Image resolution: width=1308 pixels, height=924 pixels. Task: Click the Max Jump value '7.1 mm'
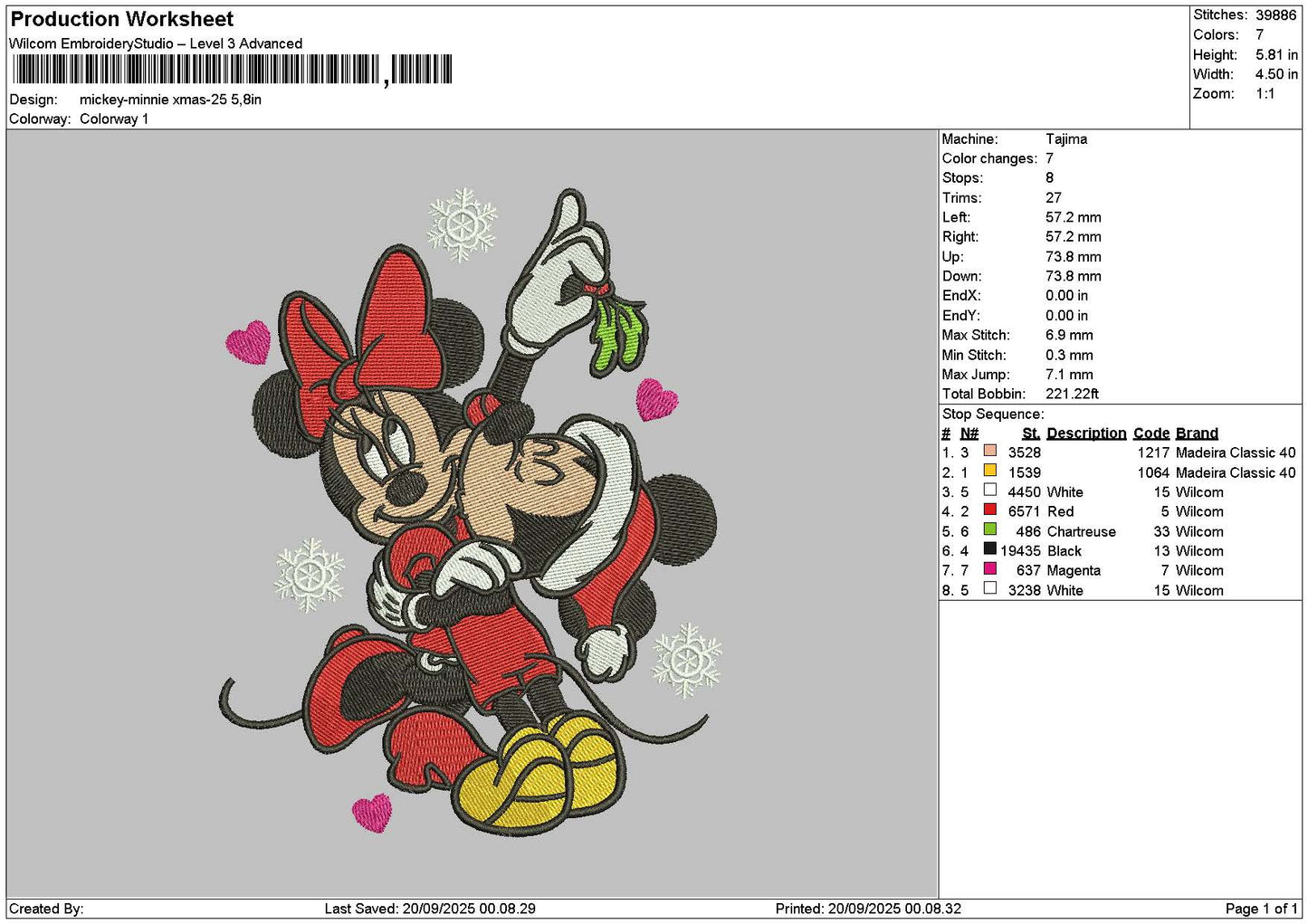point(1069,375)
